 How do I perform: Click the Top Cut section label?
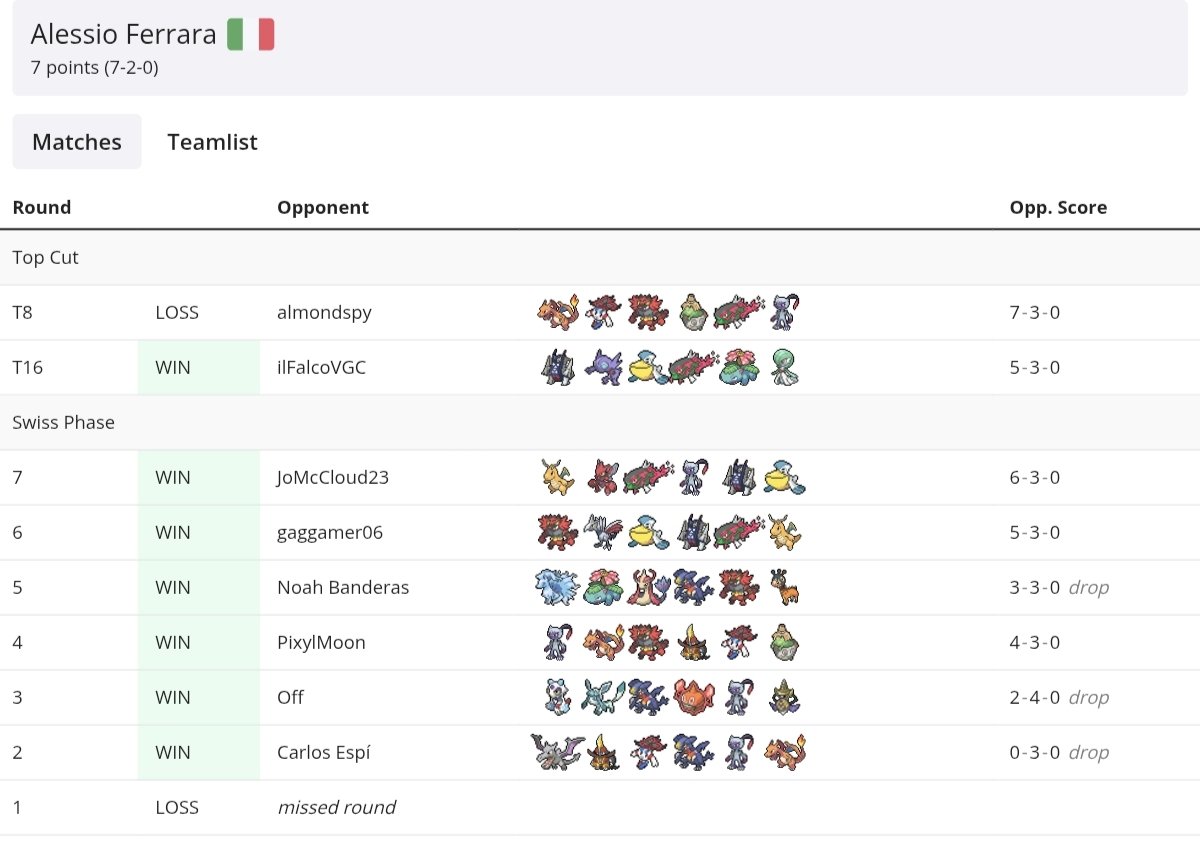click(x=45, y=258)
